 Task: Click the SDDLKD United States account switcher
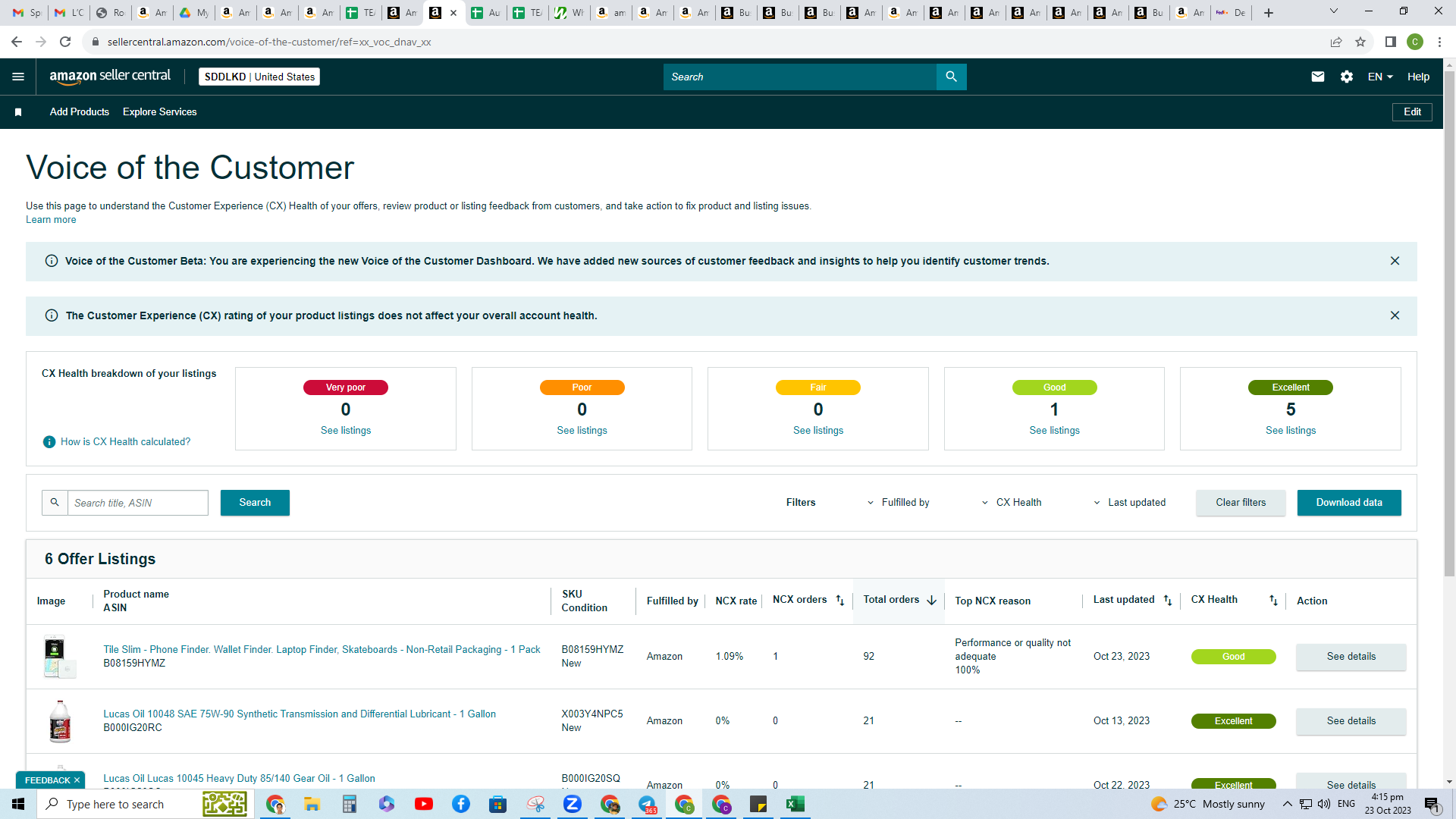pyautogui.click(x=259, y=77)
